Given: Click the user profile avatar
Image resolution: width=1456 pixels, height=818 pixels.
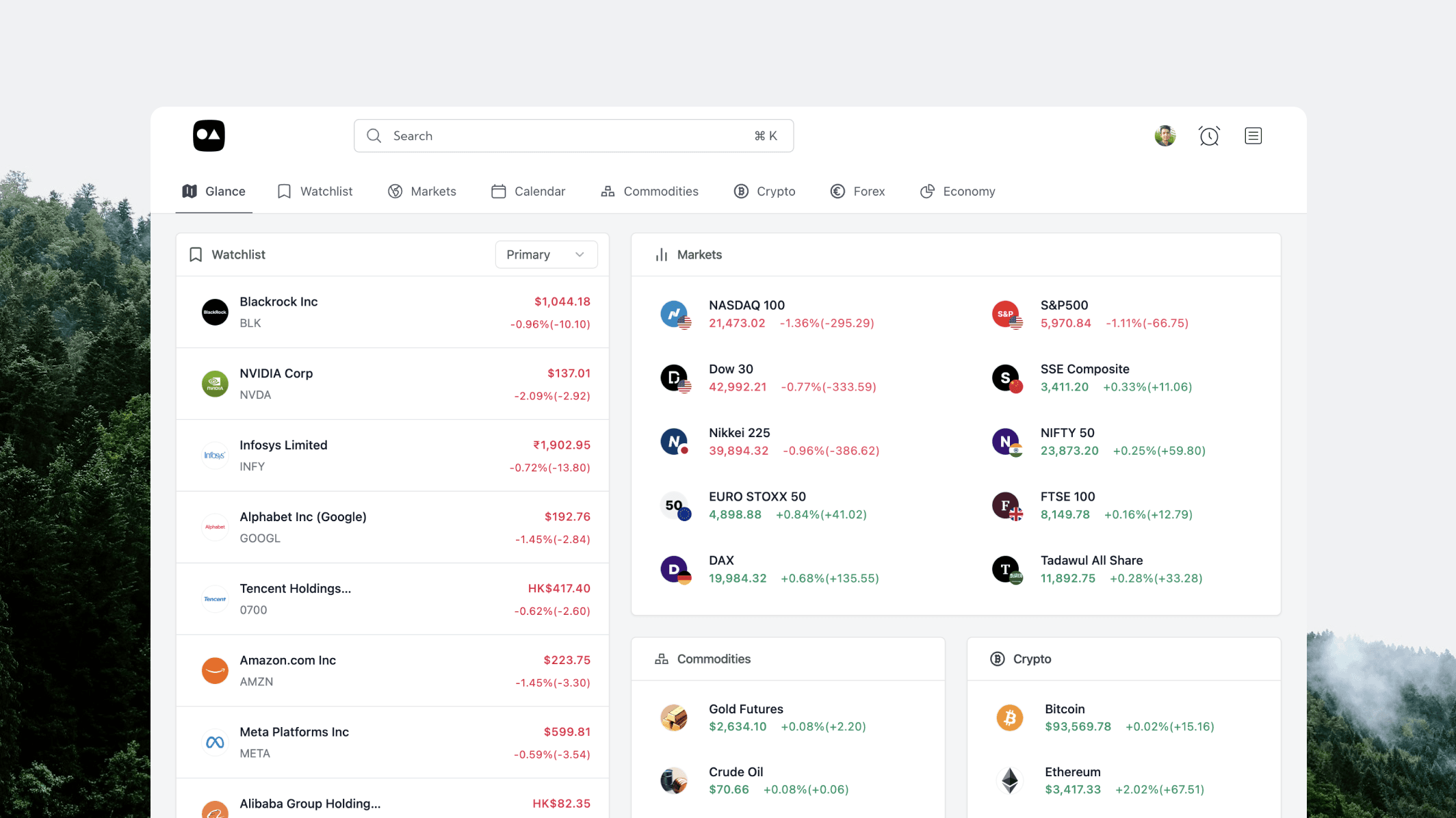Looking at the screenshot, I should click(1165, 136).
